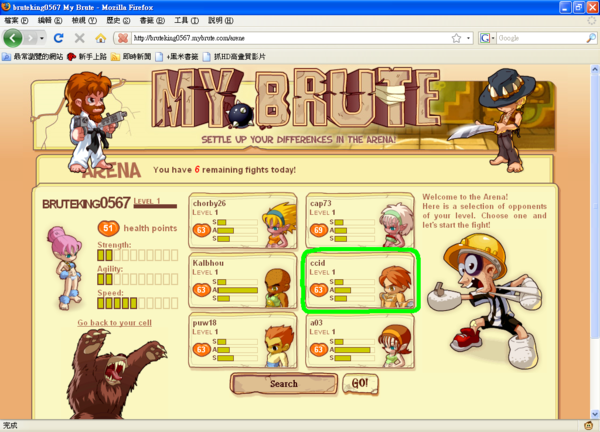This screenshot has width=600, height=432.
Task: Go to the home page icon
Action: (x=101, y=38)
